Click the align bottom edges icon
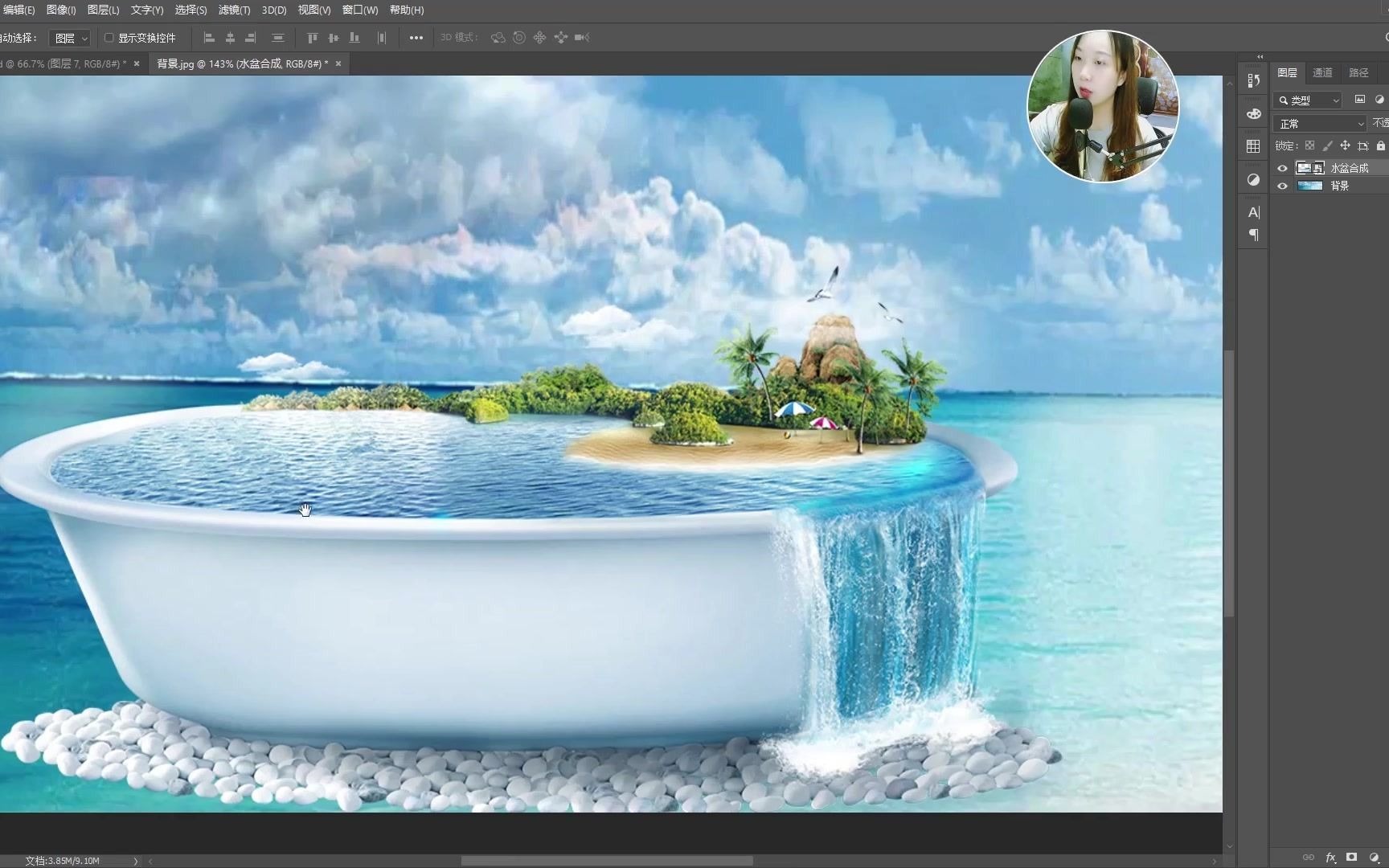1389x868 pixels. [x=354, y=38]
